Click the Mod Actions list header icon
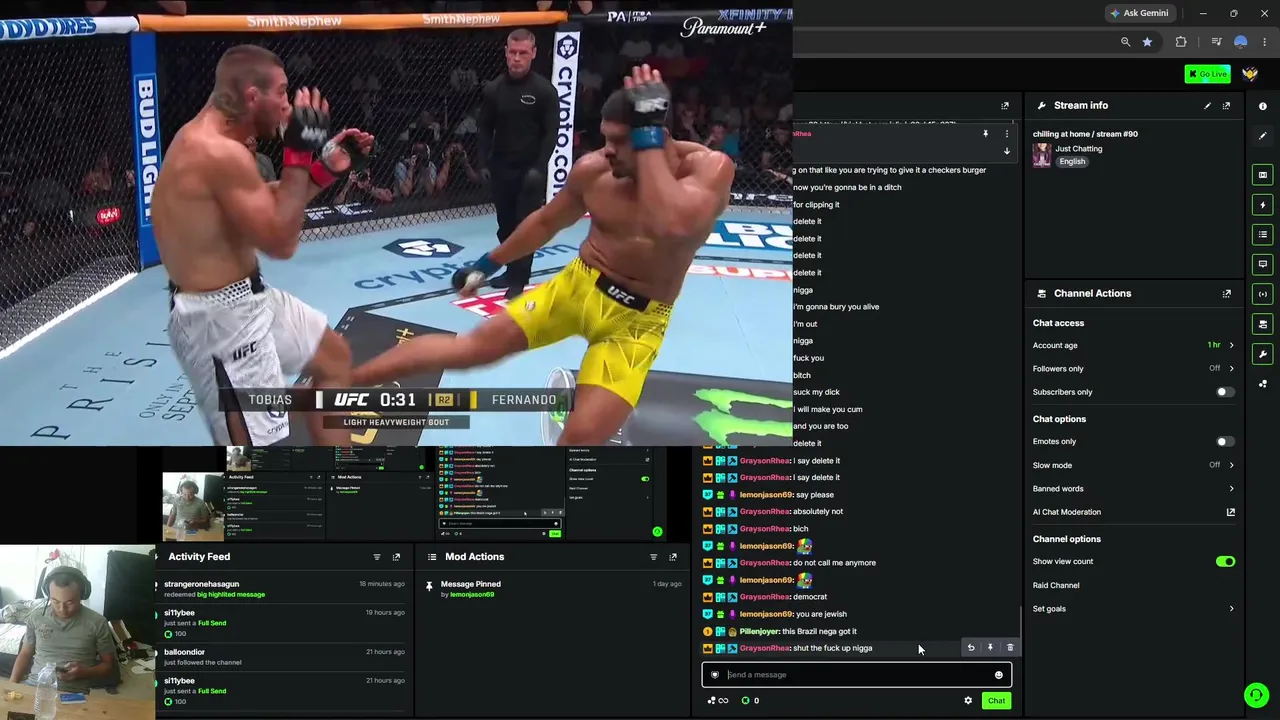The width and height of the screenshot is (1280, 720). [x=432, y=557]
